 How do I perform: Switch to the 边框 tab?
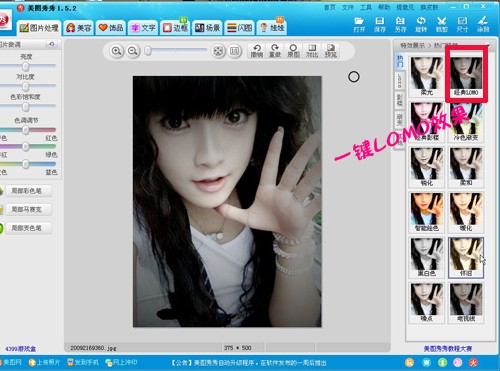175,28
